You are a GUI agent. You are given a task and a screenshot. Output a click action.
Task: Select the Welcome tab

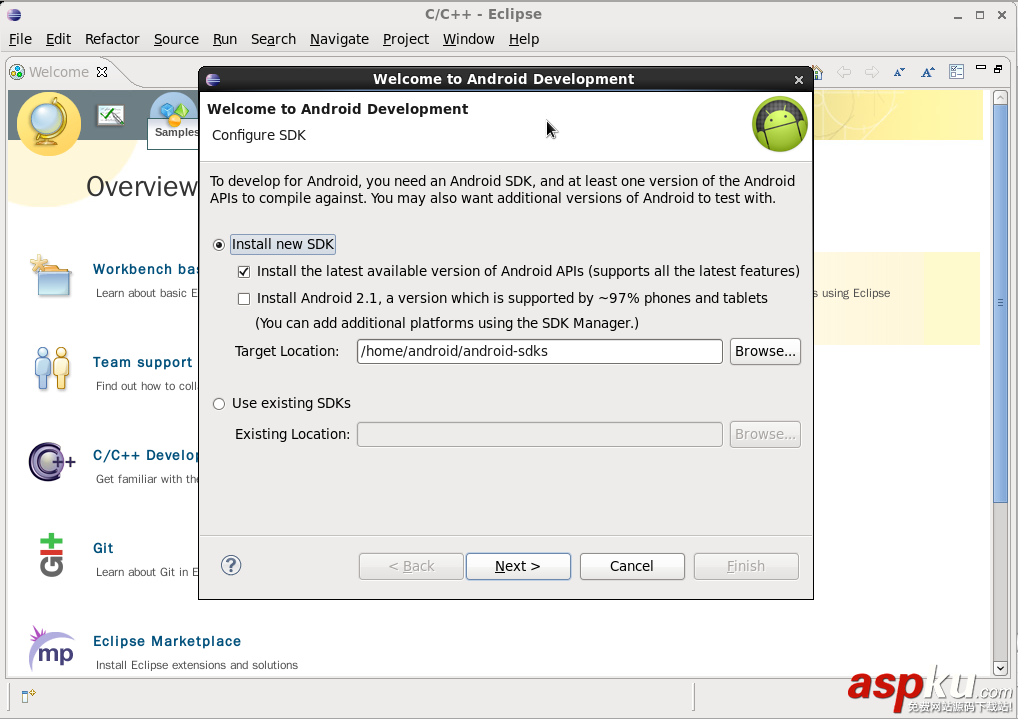58,71
